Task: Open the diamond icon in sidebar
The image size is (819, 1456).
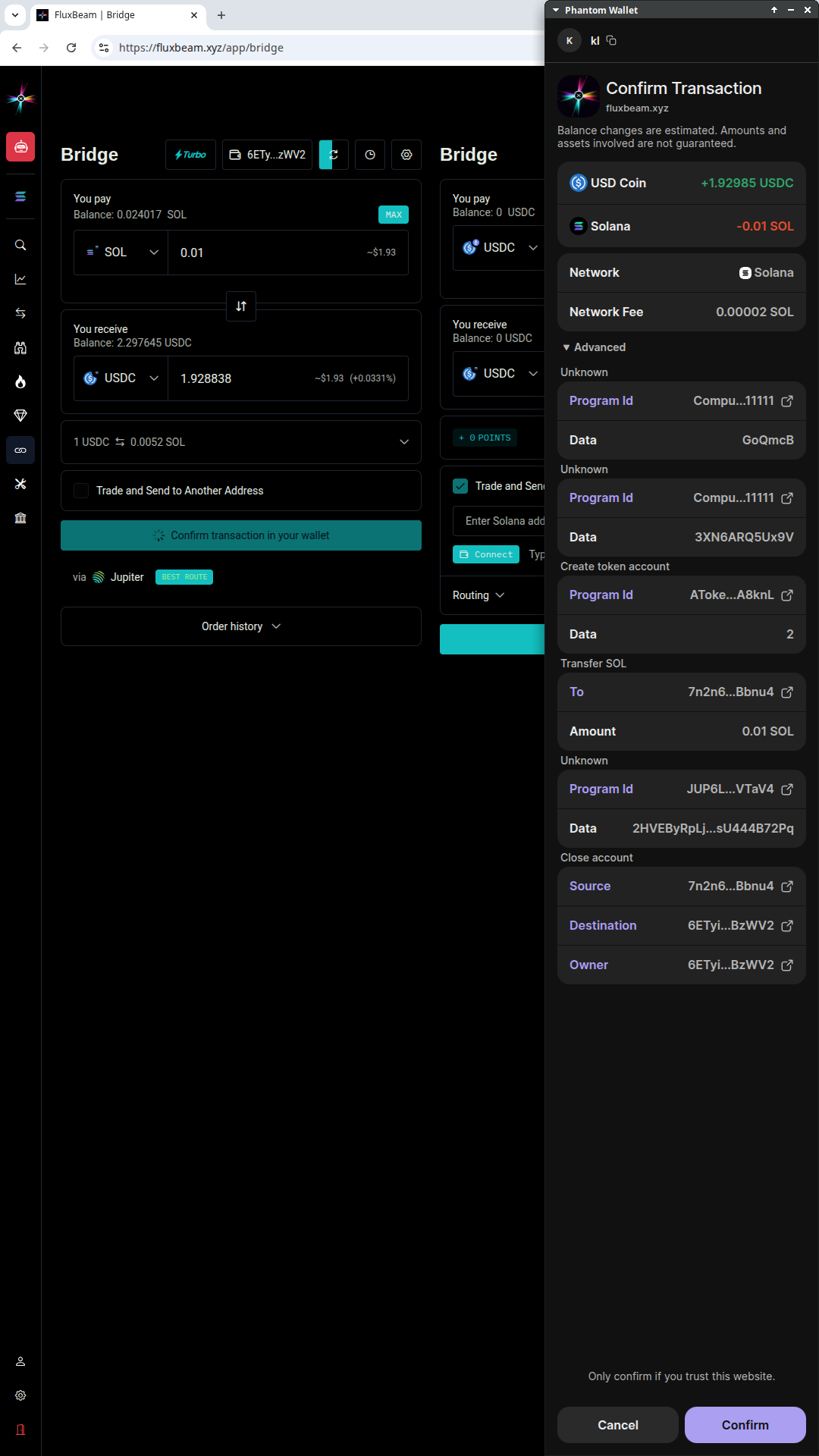Action: point(20,416)
